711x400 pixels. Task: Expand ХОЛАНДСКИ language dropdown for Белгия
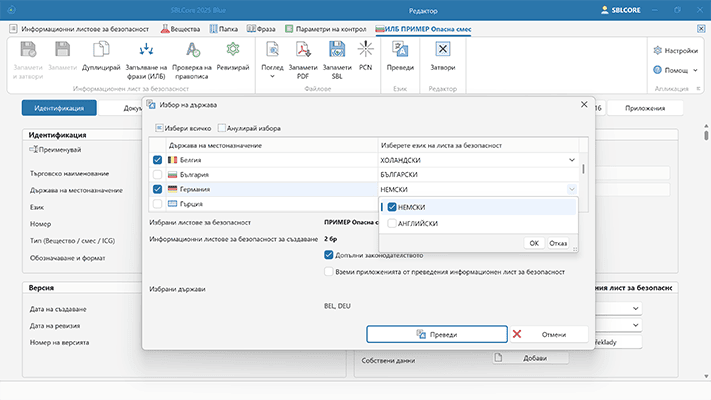pos(572,160)
